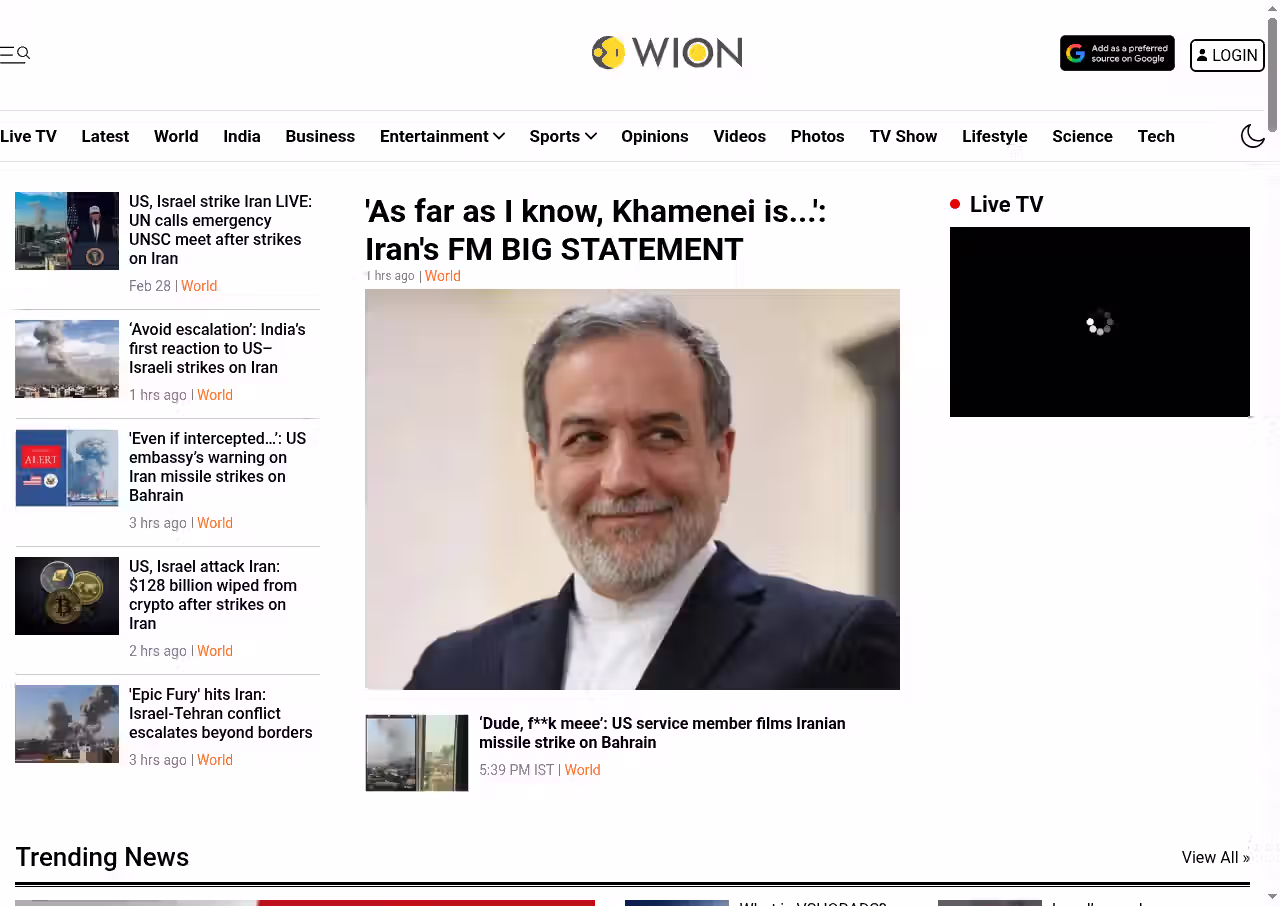Open the Bahrain ALERT embassy thumbnail

[67, 468]
